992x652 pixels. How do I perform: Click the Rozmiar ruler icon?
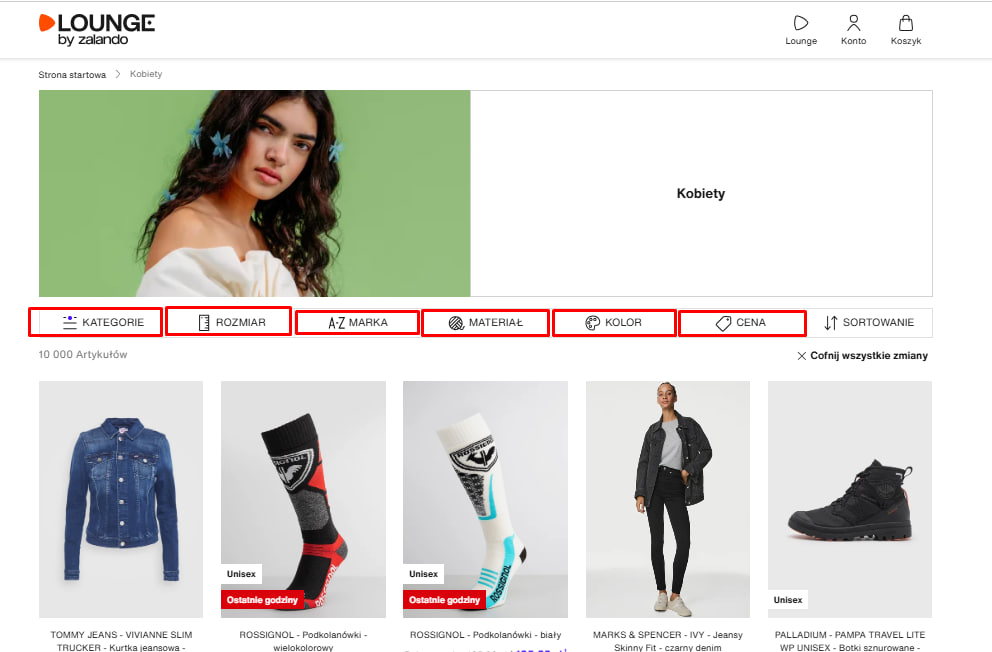[x=204, y=323]
